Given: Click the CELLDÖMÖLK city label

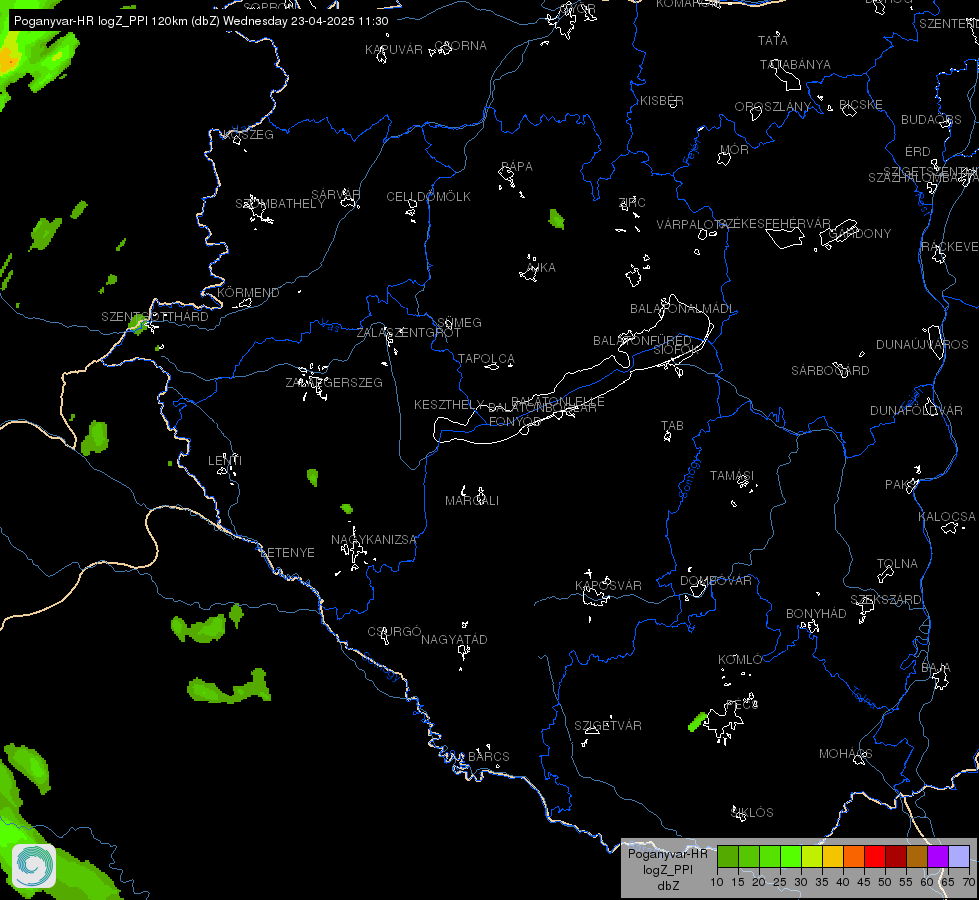Looking at the screenshot, I should pos(428,197).
